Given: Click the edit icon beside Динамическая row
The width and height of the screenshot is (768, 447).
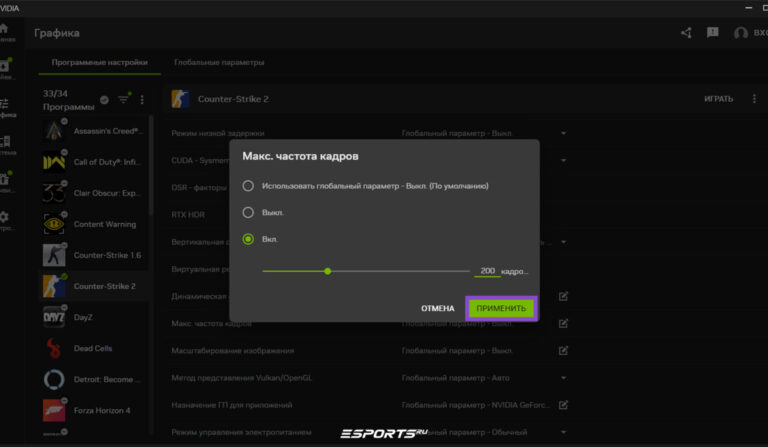Looking at the screenshot, I should pos(563,296).
